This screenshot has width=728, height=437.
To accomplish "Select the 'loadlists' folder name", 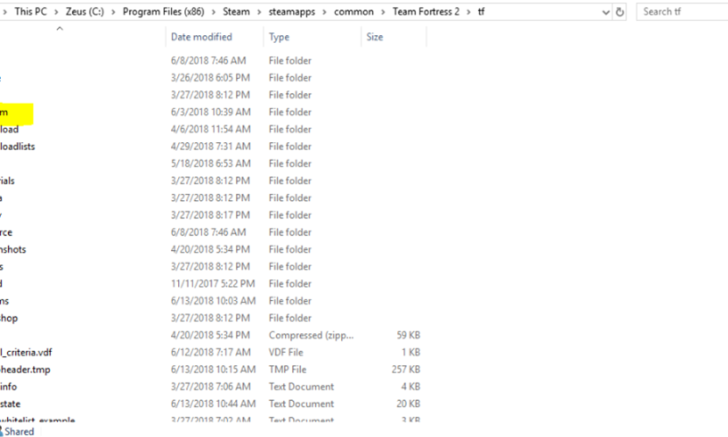I will tap(17, 146).
